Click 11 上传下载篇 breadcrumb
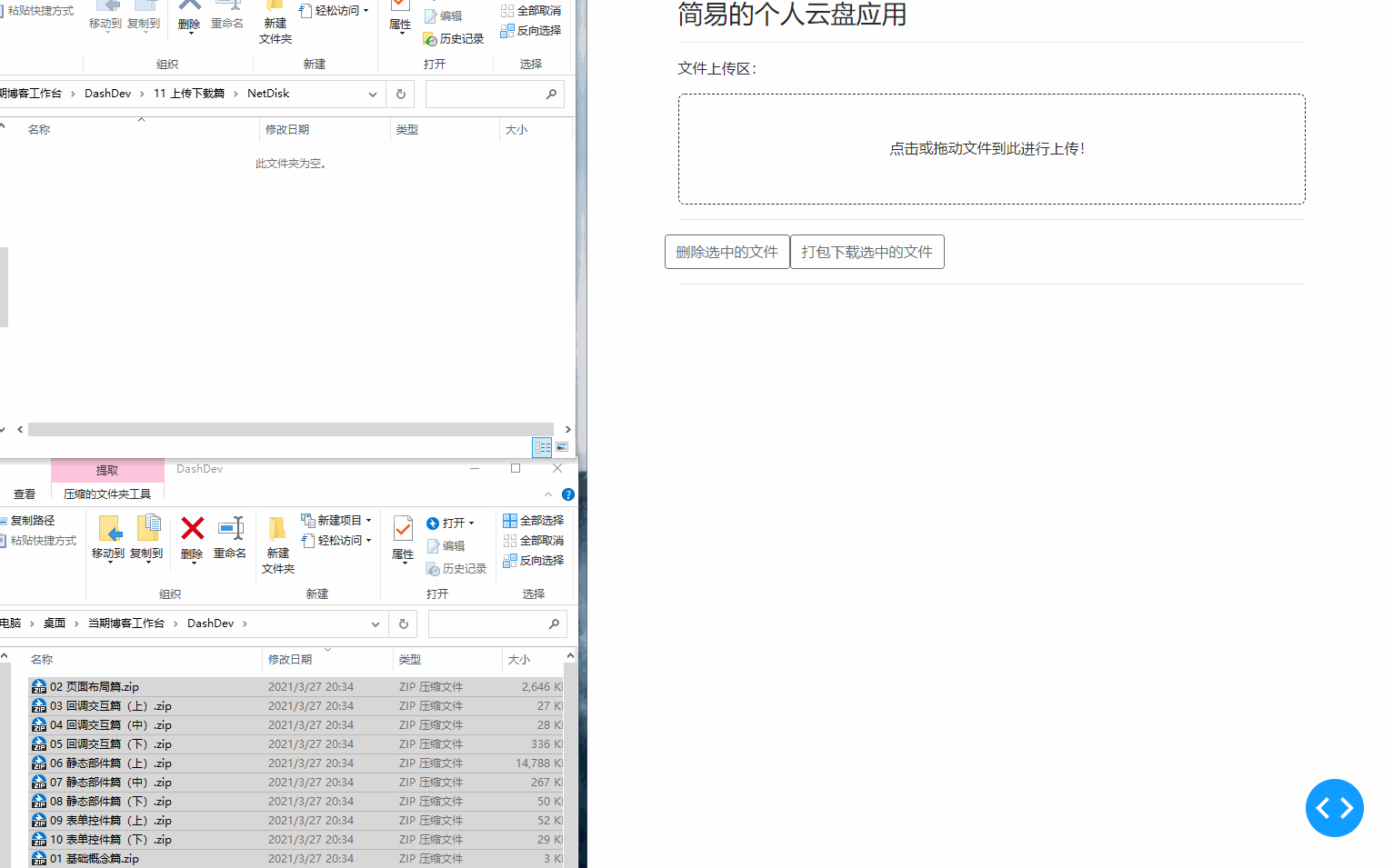 pos(189,94)
